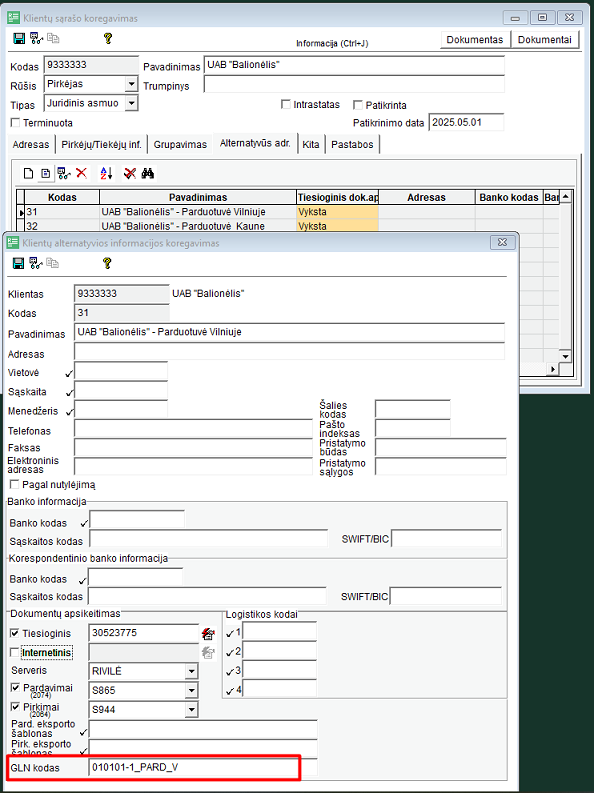Screen dimensions: 594x793
Task: Open the Pastabos tab
Action: tap(352, 145)
